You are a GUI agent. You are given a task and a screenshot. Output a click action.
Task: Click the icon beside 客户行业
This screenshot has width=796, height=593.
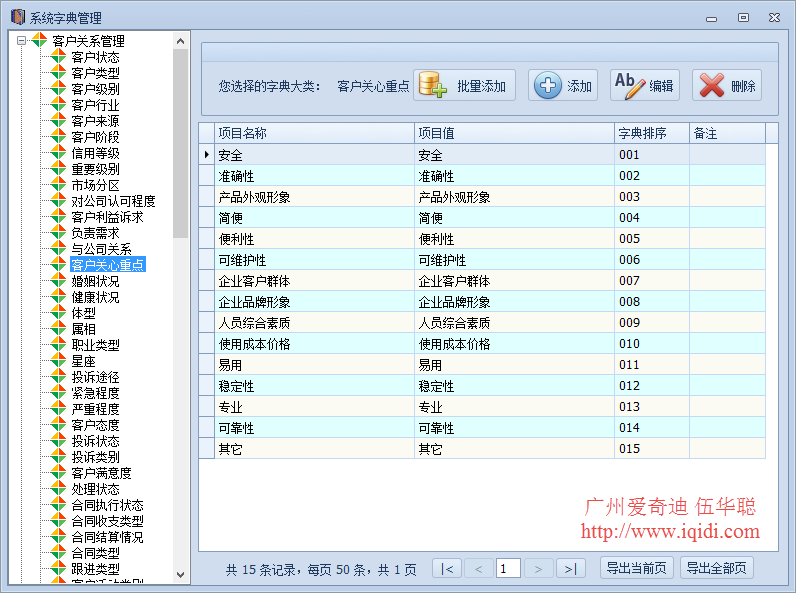(x=58, y=105)
